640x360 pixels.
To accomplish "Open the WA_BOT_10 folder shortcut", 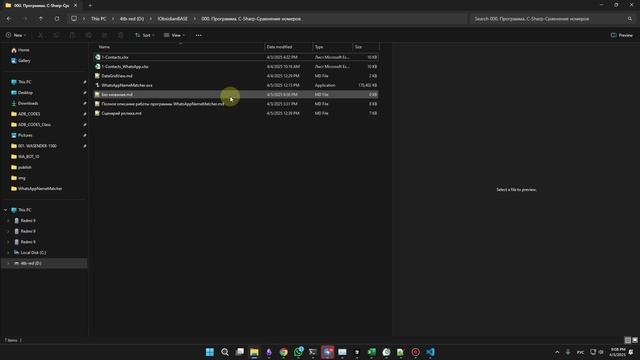I will click(x=29, y=157).
